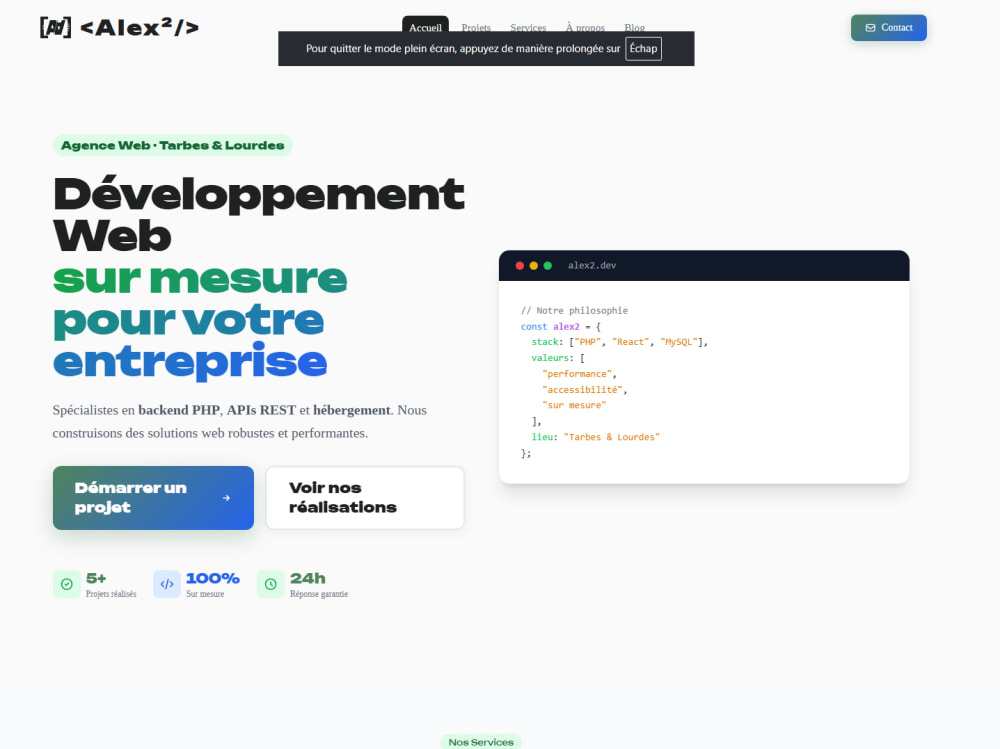Viewport: 1000px width, 749px height.
Task: Click the lieu "Tarbes & Lourdes" code line
Action: [x=596, y=437]
